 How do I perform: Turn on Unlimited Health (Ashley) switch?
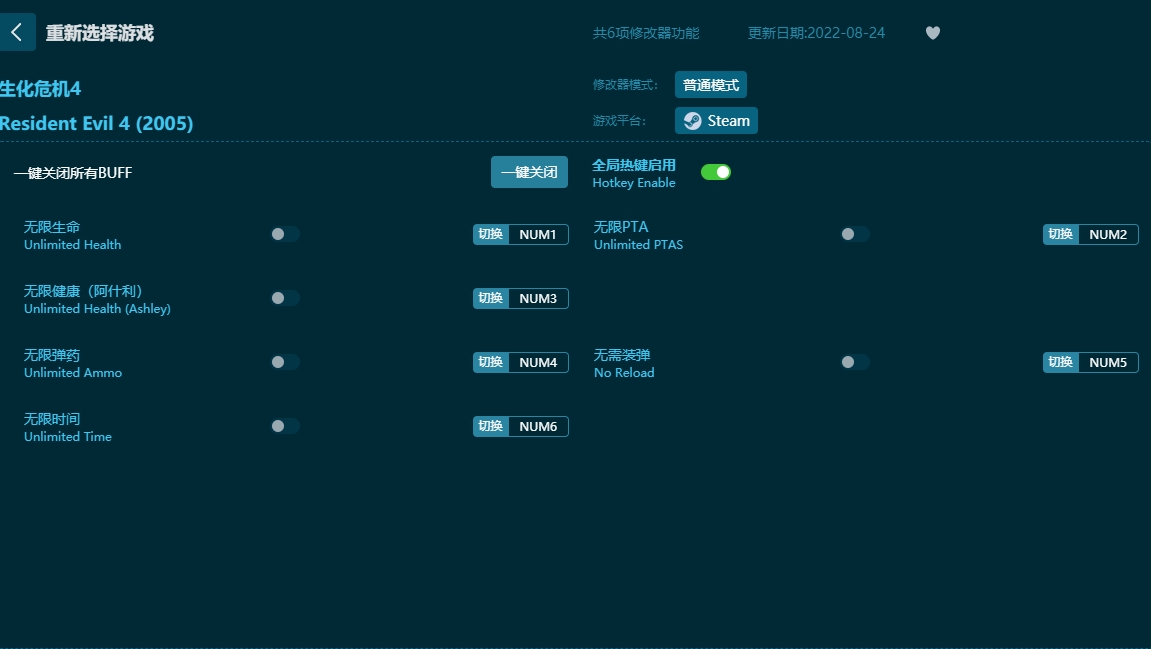[285, 298]
